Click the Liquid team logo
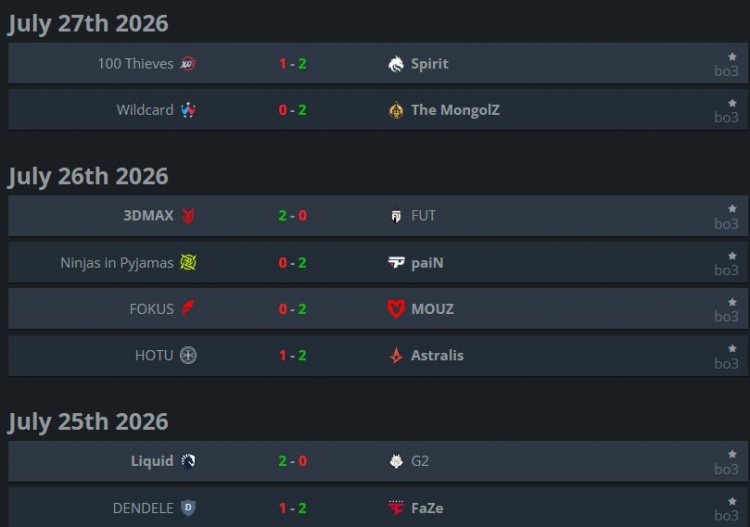Screen dimensions: 750x527 click(x=188, y=461)
